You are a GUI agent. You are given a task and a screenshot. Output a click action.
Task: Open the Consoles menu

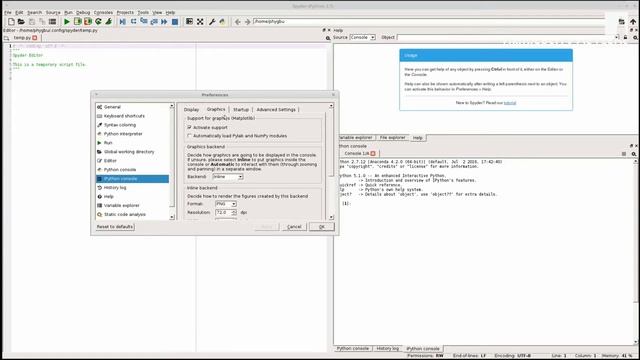(103, 13)
